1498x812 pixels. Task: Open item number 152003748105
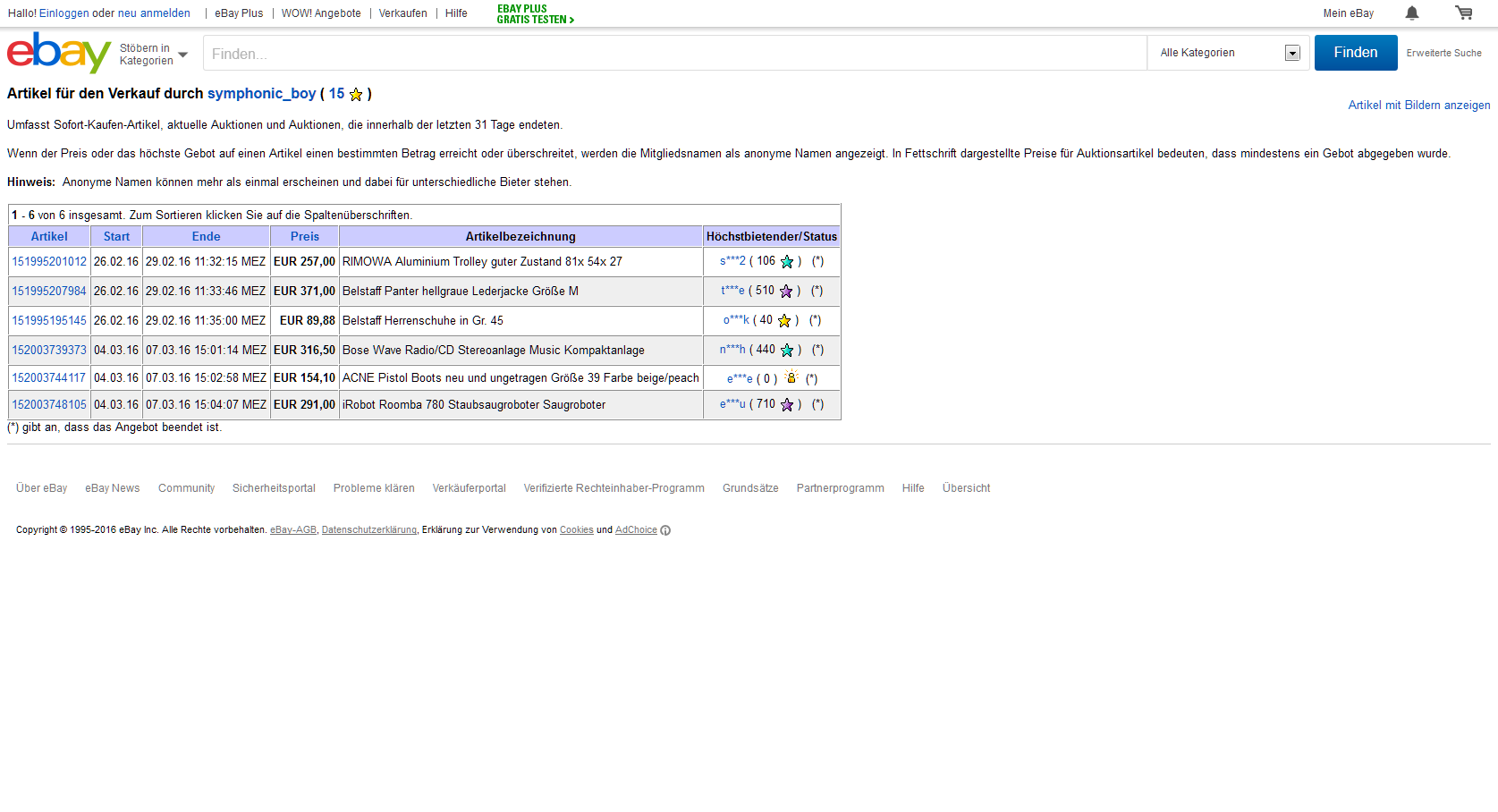[x=49, y=405]
